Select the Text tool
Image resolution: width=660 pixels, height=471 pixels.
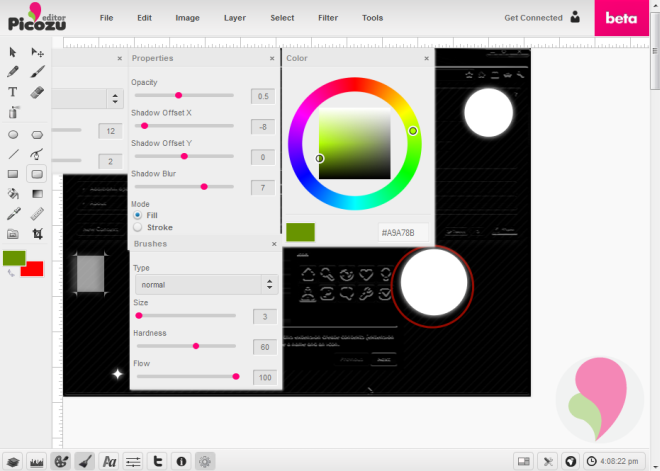13,92
